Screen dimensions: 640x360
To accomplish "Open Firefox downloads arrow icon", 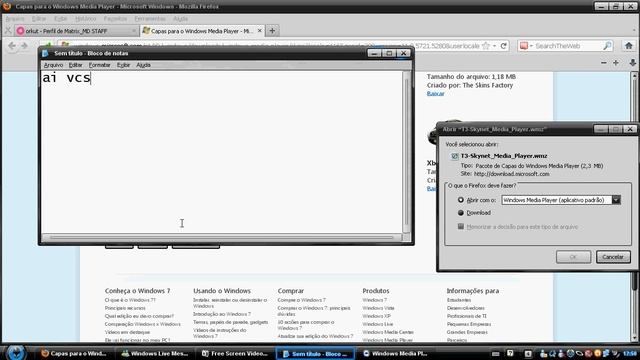I will point(633,62).
